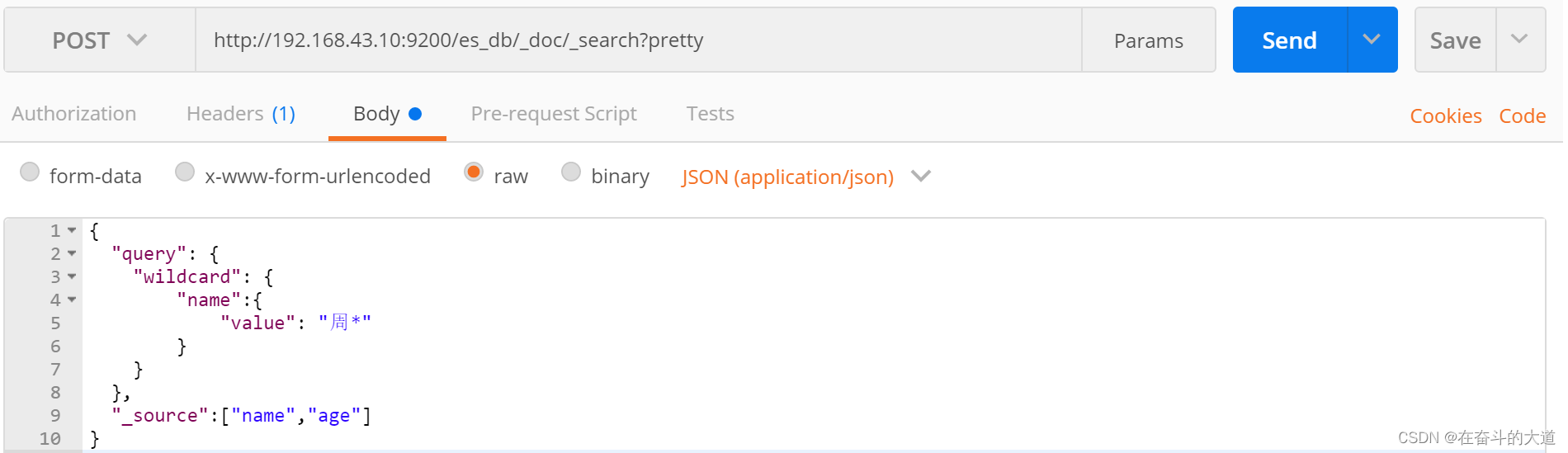Open the Tests tab

tap(710, 114)
